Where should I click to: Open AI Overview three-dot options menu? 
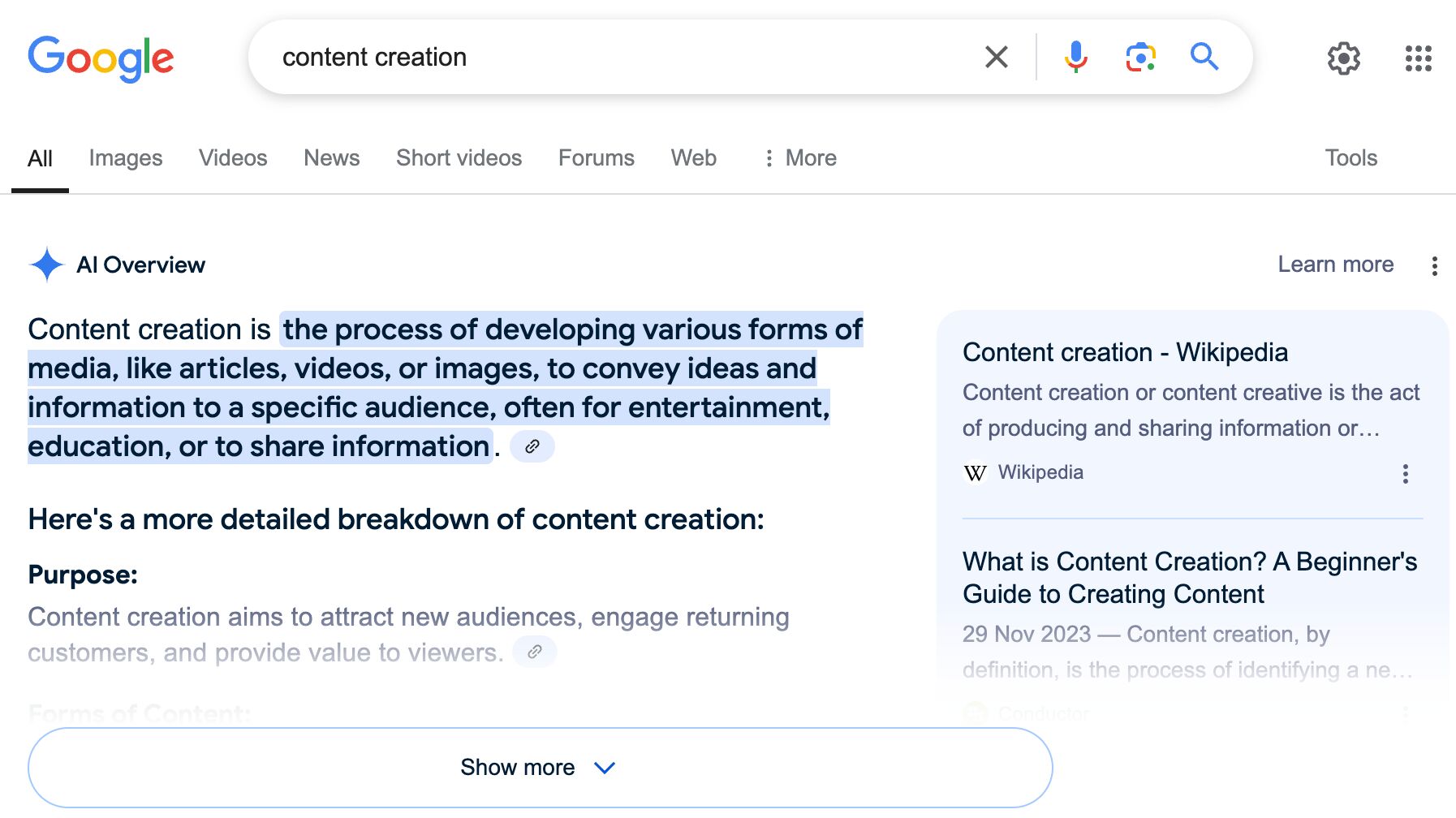(1434, 266)
